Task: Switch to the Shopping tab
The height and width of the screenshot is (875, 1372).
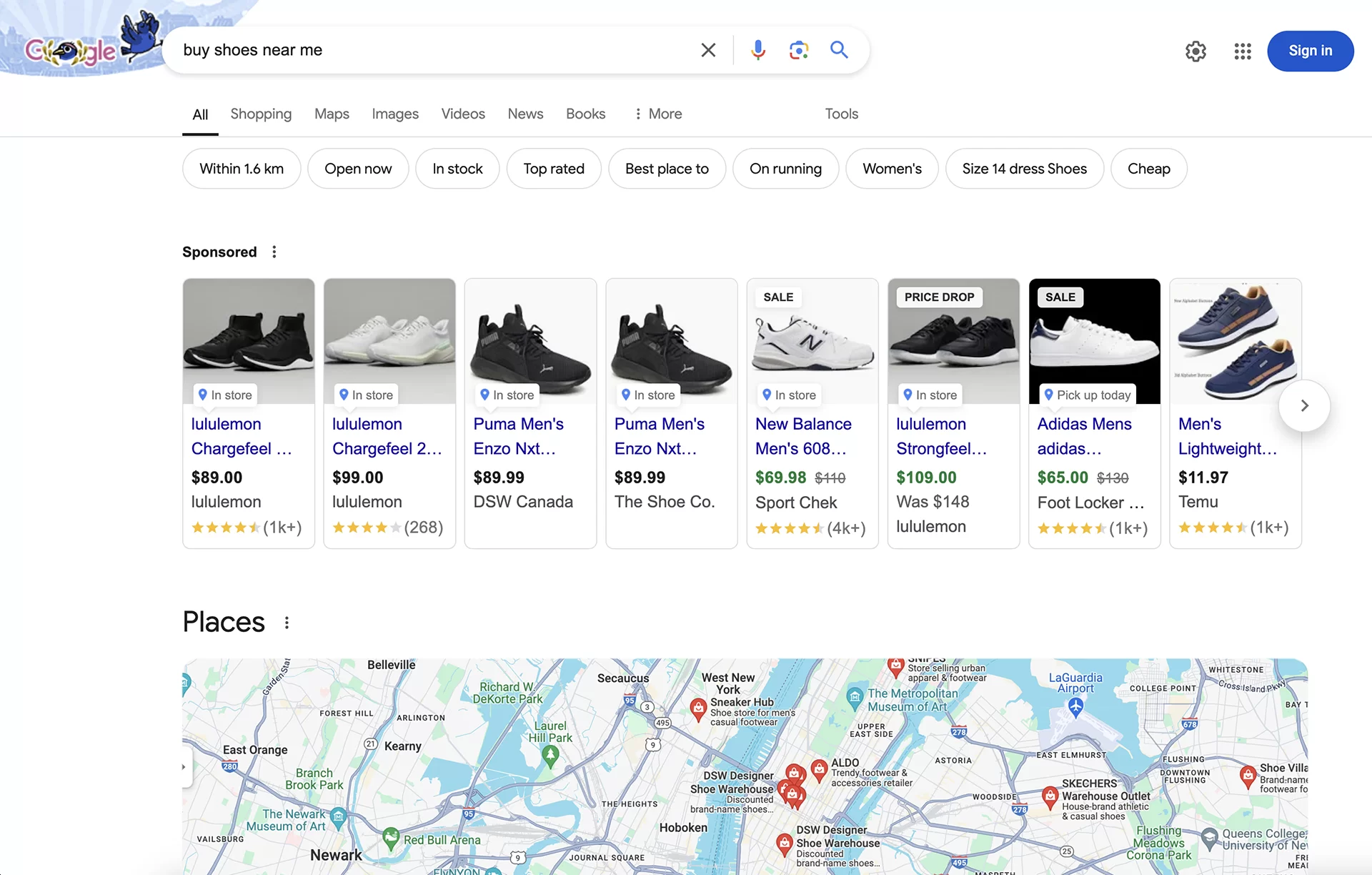Action: [x=261, y=114]
